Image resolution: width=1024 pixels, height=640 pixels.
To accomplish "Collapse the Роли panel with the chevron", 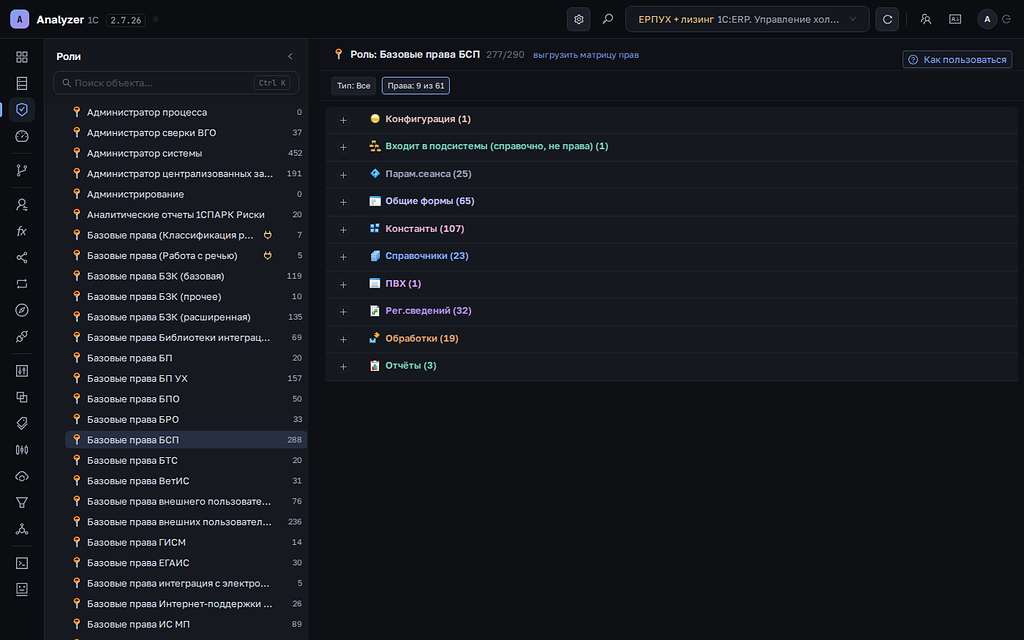I will pos(291,56).
